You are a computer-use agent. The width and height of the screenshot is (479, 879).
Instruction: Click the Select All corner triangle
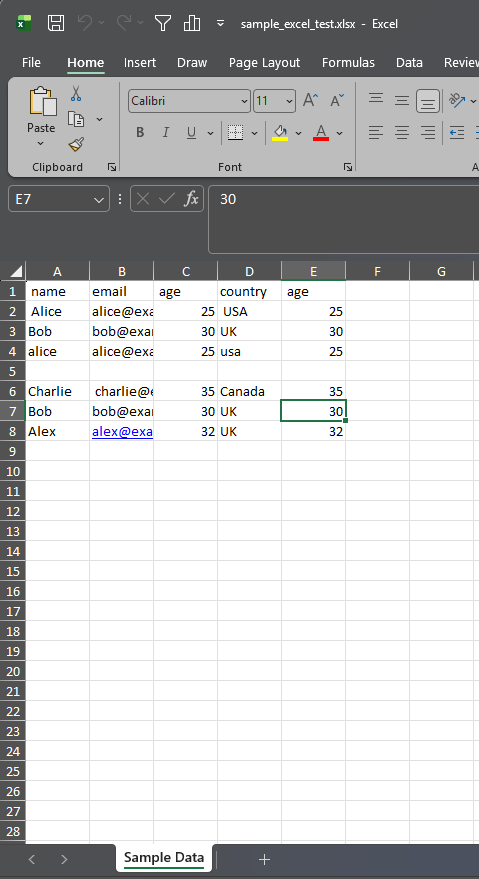click(x=16, y=272)
